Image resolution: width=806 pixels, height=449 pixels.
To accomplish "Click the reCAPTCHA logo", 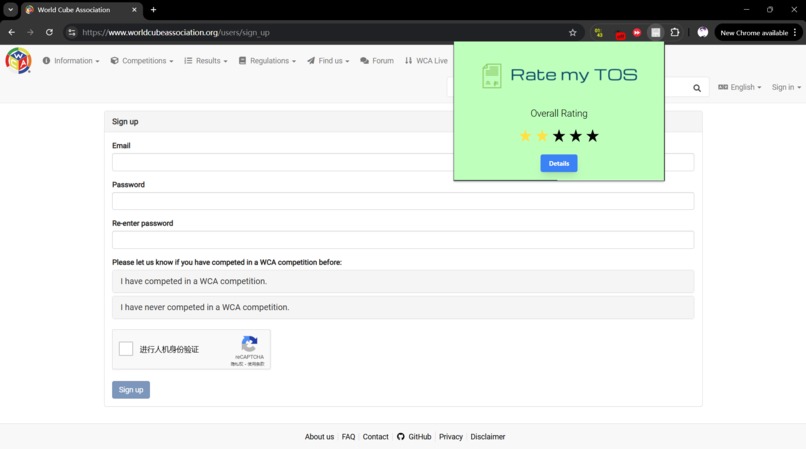I will click(249, 344).
